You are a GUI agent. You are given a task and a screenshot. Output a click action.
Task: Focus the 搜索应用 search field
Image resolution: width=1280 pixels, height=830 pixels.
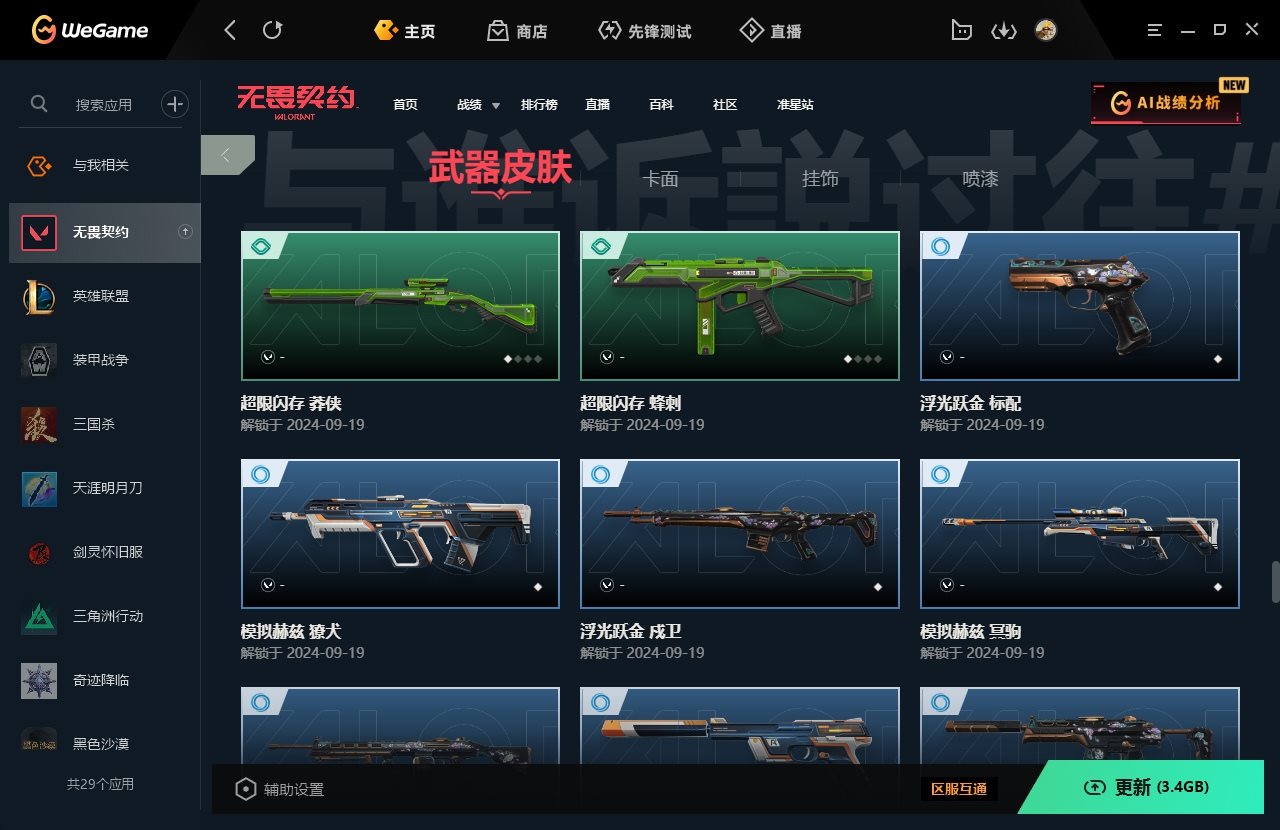104,104
